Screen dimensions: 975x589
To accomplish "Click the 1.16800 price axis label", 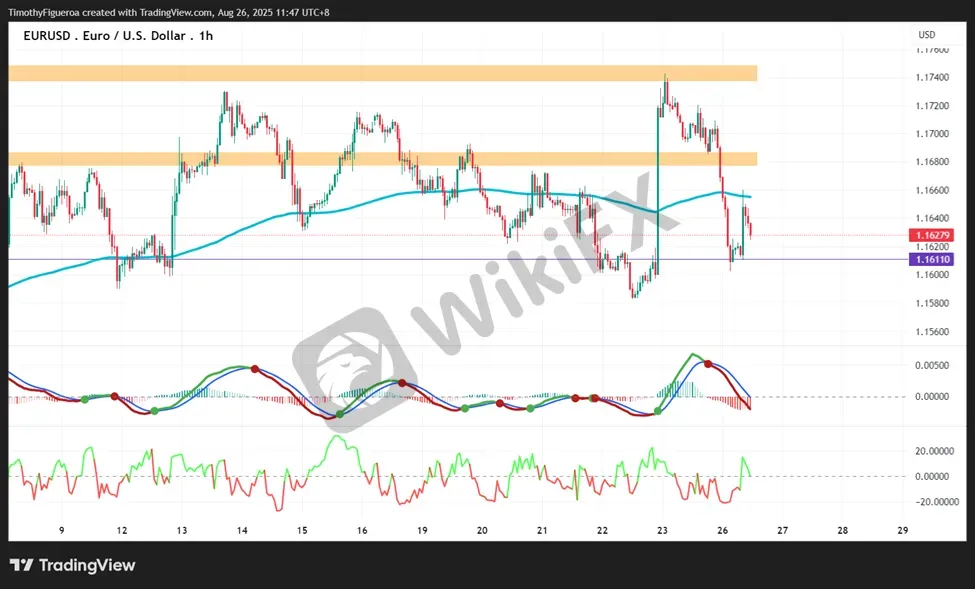I will click(x=932, y=162).
